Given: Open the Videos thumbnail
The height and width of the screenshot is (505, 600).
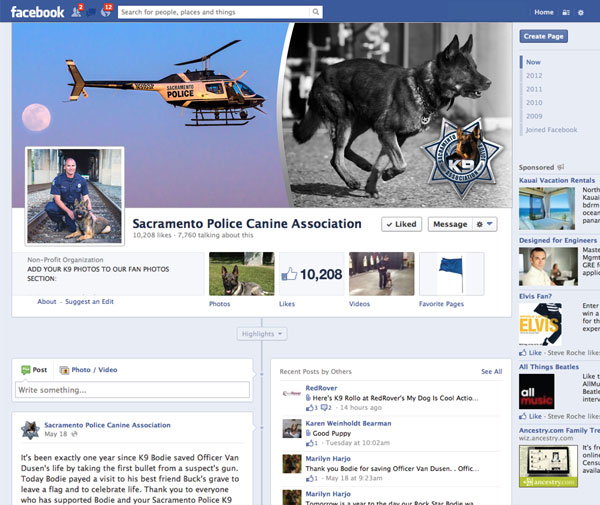Looking at the screenshot, I should tap(382, 274).
